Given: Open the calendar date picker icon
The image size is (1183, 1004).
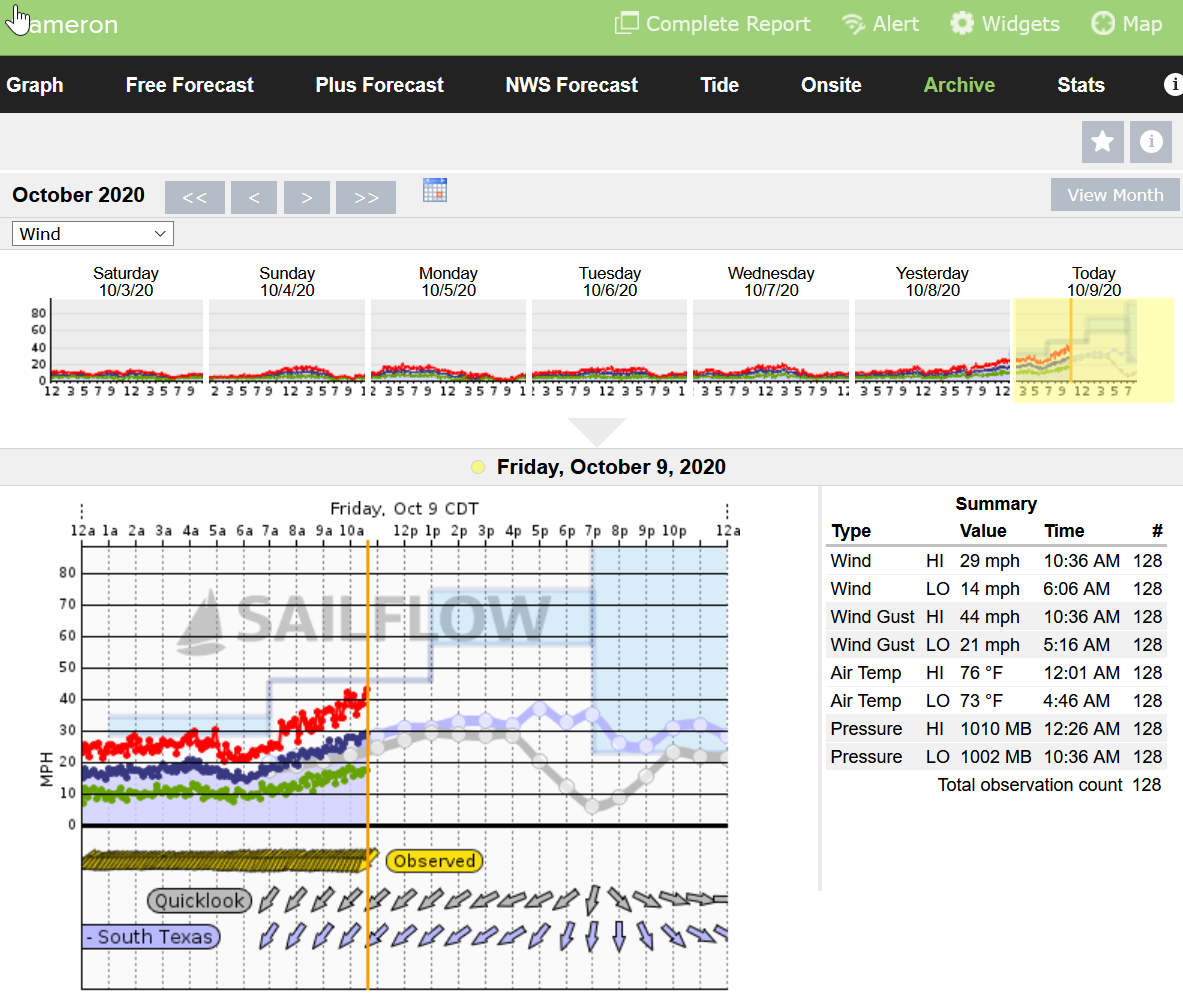Looking at the screenshot, I should 435,190.
